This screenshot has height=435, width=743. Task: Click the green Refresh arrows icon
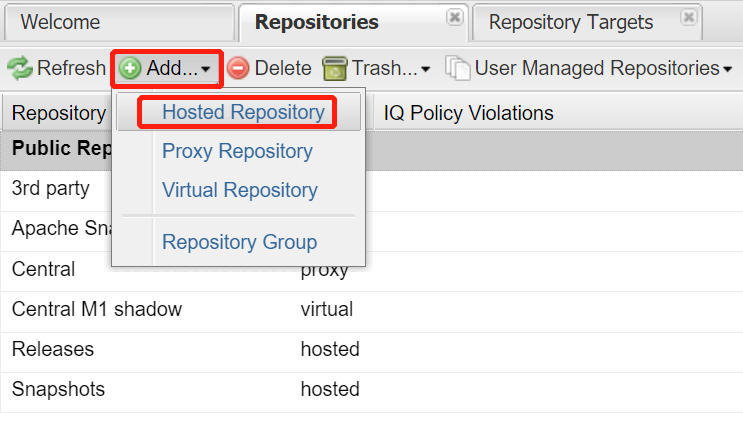(19, 68)
